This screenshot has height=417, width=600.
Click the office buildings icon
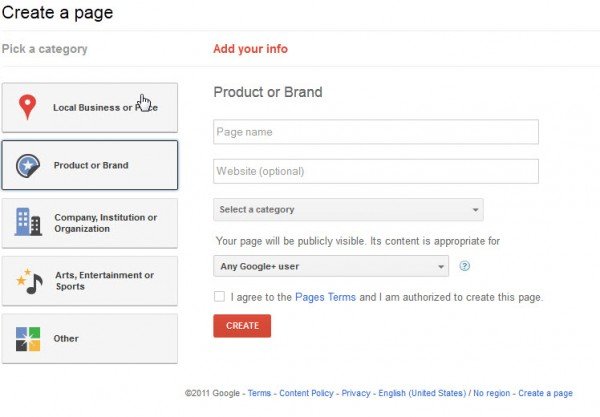[x=28, y=222]
